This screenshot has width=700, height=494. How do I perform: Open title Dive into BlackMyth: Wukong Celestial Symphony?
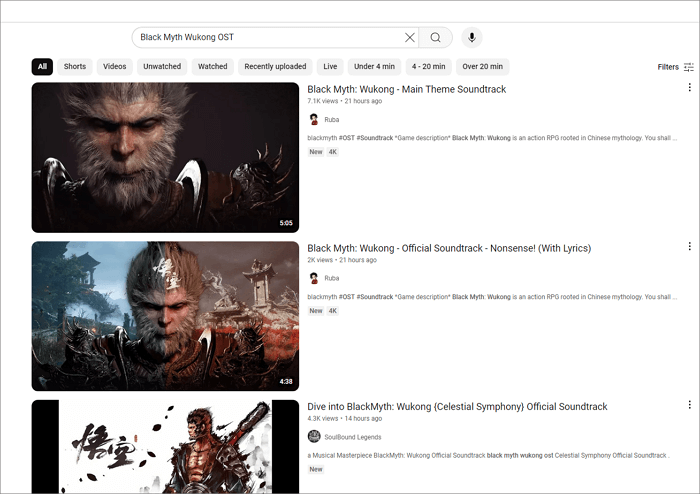tap(457, 407)
